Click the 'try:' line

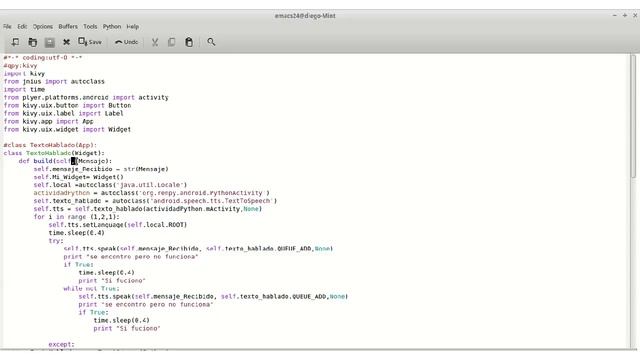tap(56, 241)
